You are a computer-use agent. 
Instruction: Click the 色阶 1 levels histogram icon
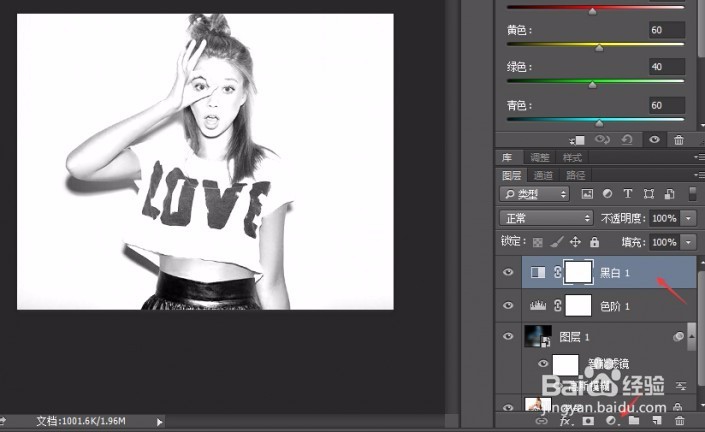click(x=538, y=306)
